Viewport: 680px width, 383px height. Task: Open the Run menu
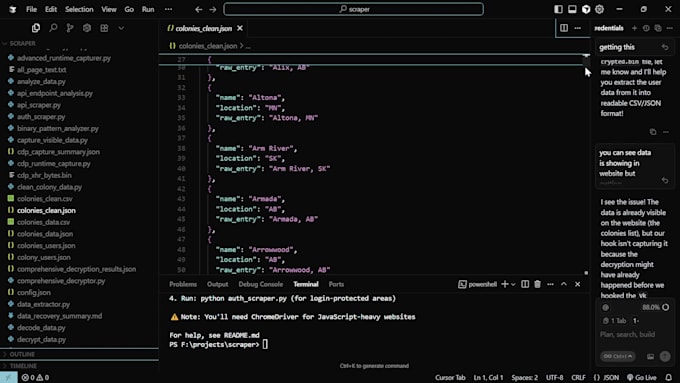tap(148, 9)
